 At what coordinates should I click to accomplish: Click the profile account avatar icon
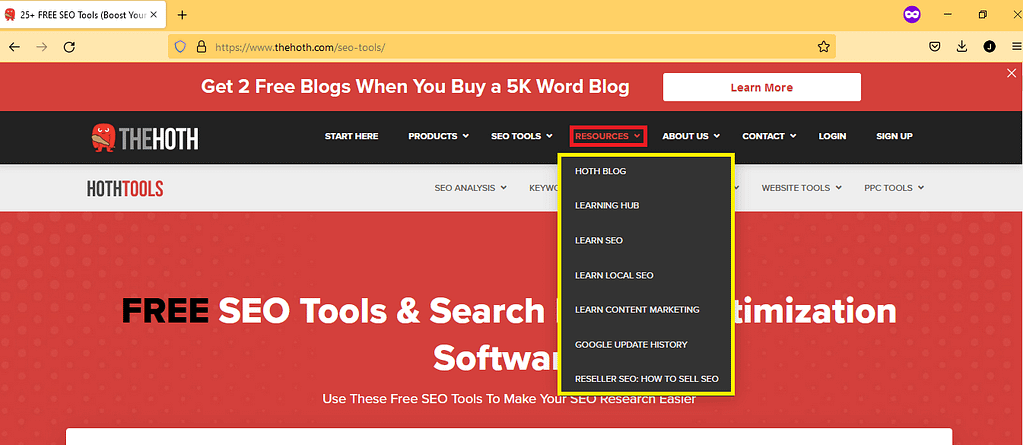pyautogui.click(x=989, y=47)
